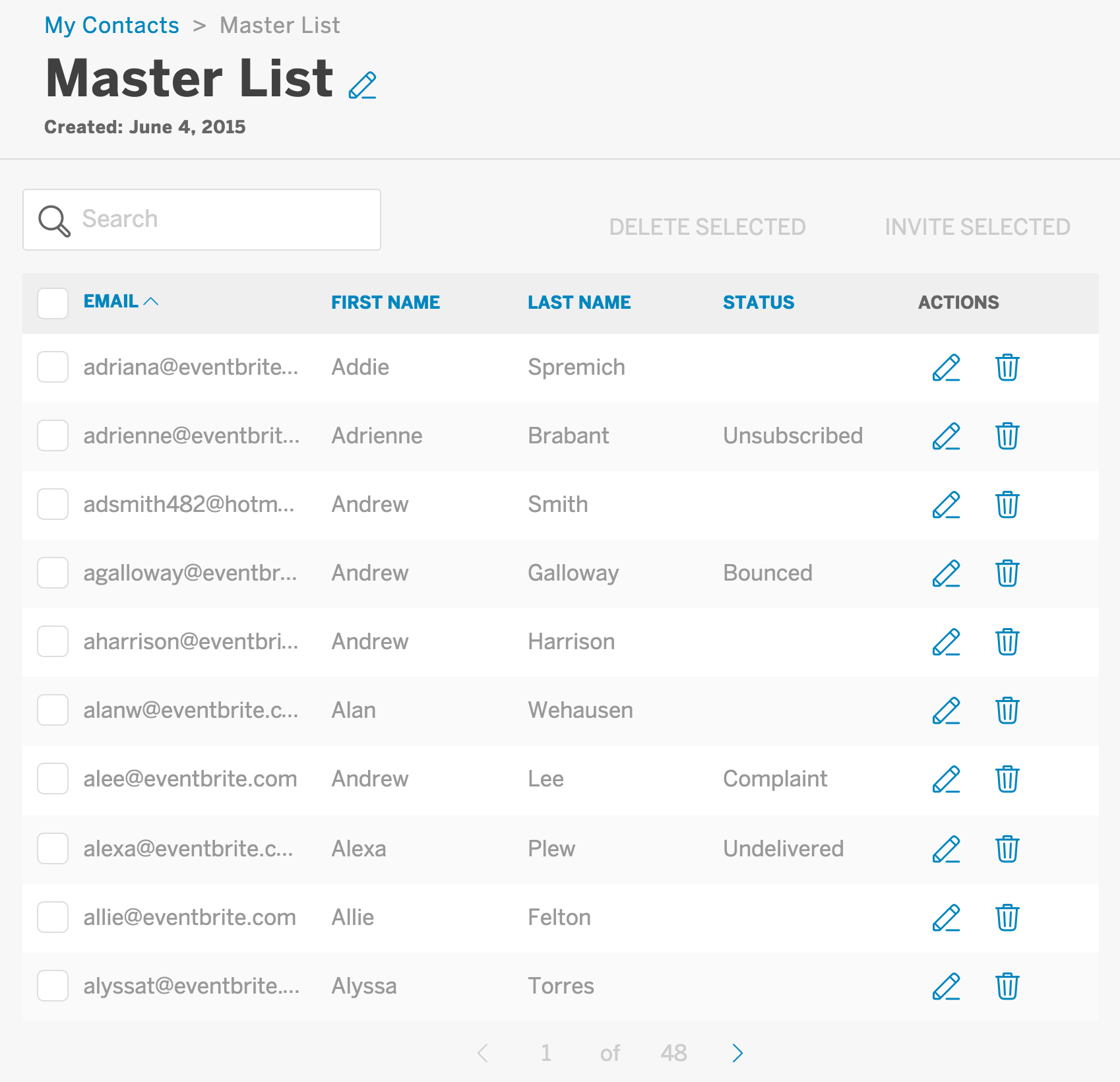Click the search magnifier icon
The height and width of the screenshot is (1082, 1120).
[x=54, y=221]
